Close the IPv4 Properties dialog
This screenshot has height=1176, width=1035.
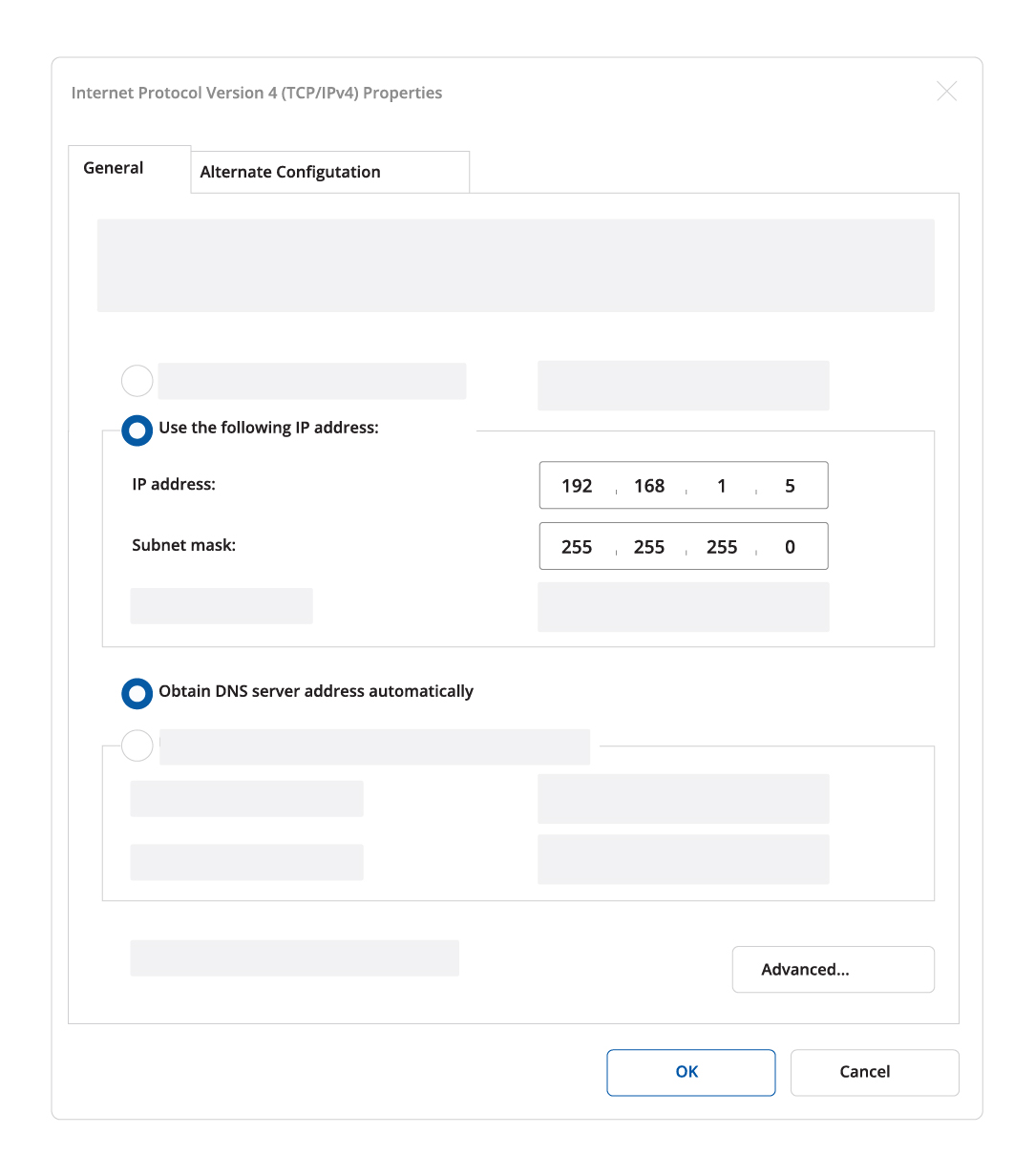946,92
